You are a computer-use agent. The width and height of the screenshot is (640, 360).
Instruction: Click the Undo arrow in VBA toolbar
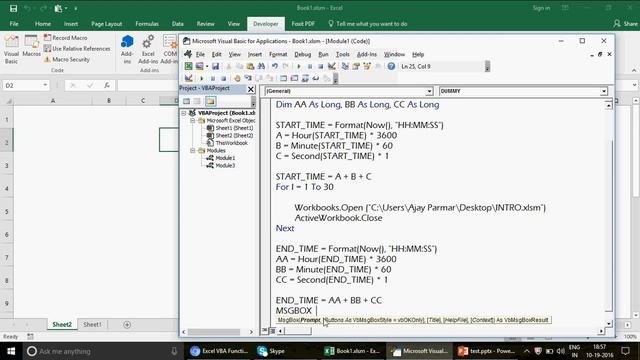pos(275,66)
